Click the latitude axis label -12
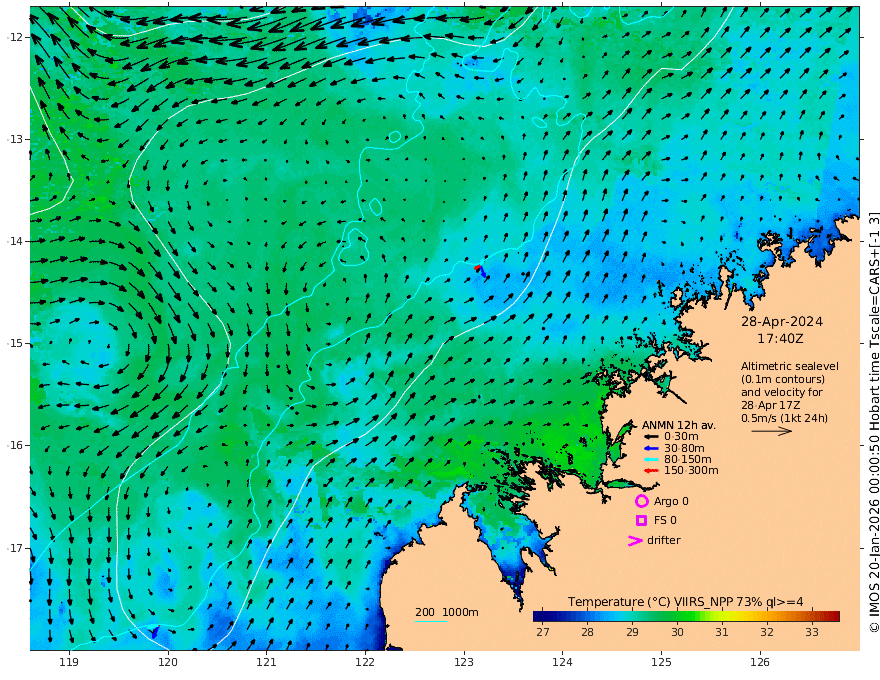The height and width of the screenshot is (680, 880). coord(15,37)
